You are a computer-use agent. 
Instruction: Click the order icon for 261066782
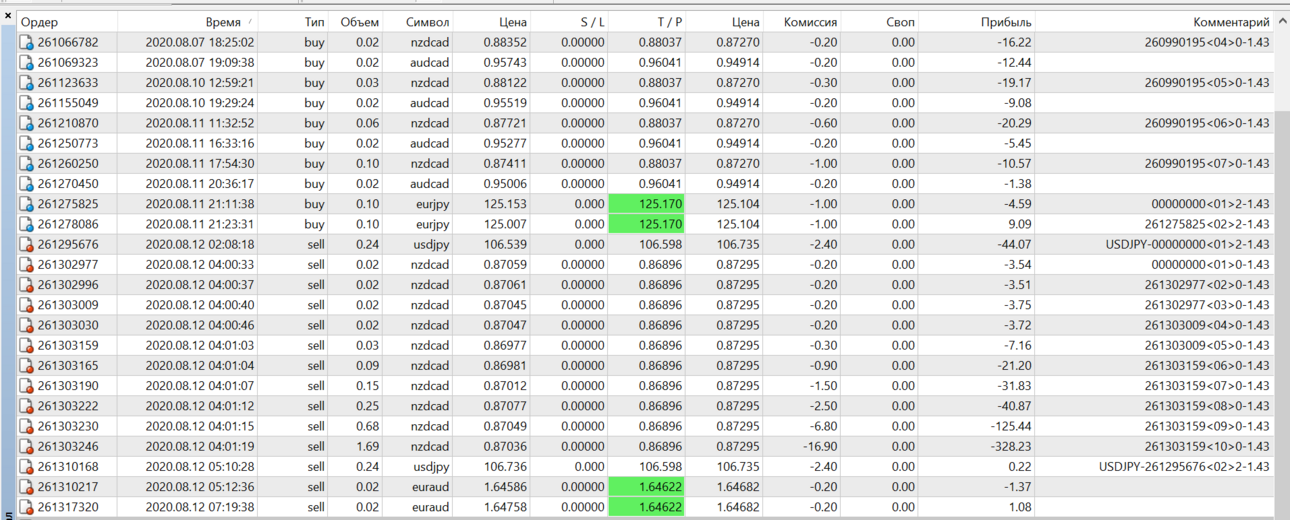27,42
